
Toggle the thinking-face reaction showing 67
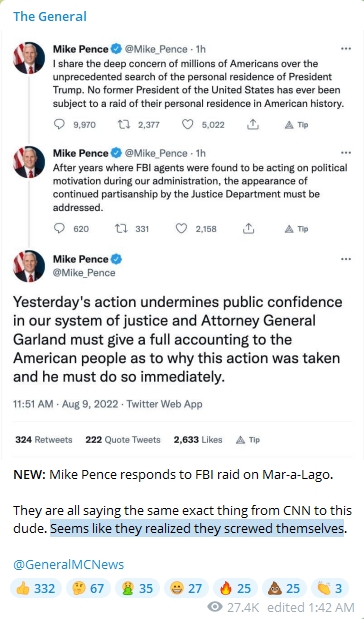click(x=88, y=589)
